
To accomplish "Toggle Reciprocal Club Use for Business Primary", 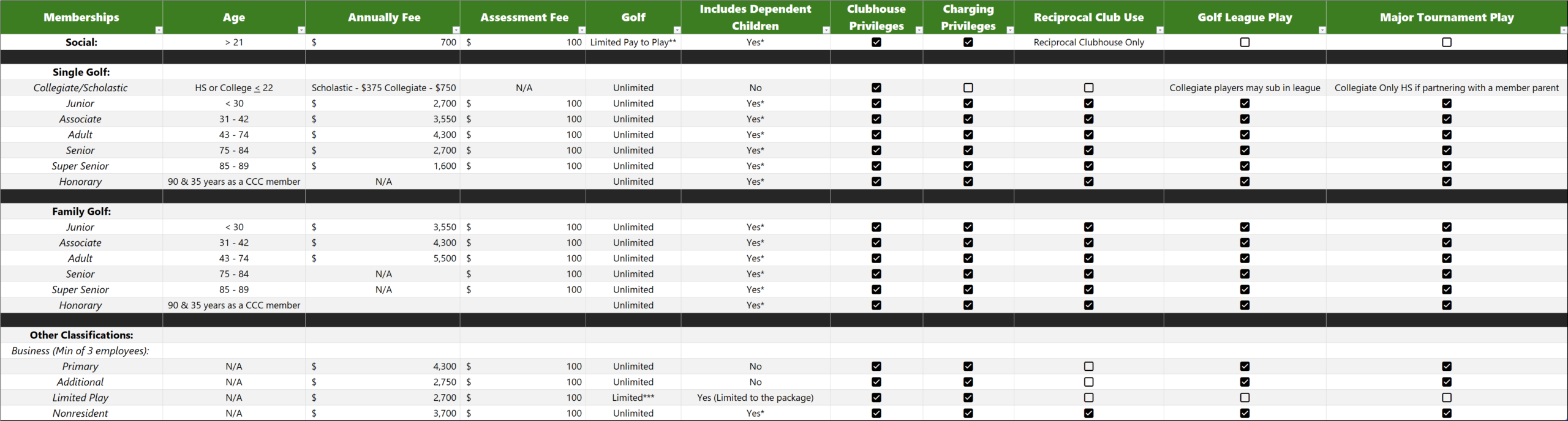I will click(x=1088, y=367).
